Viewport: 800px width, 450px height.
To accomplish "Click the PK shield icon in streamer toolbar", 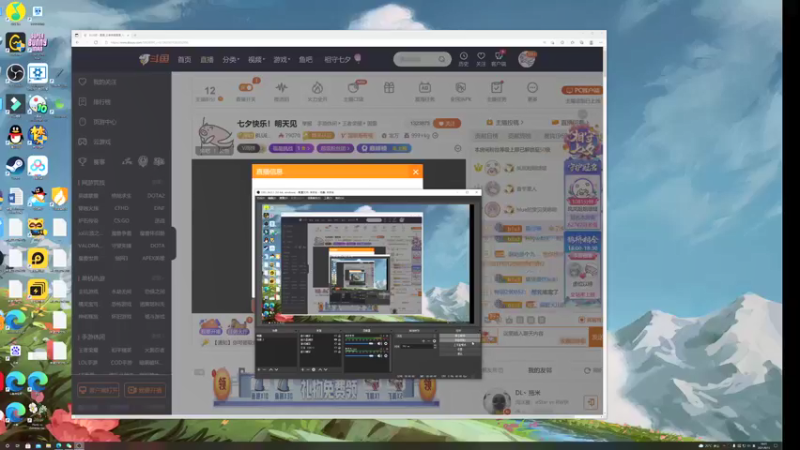I will tap(461, 88).
